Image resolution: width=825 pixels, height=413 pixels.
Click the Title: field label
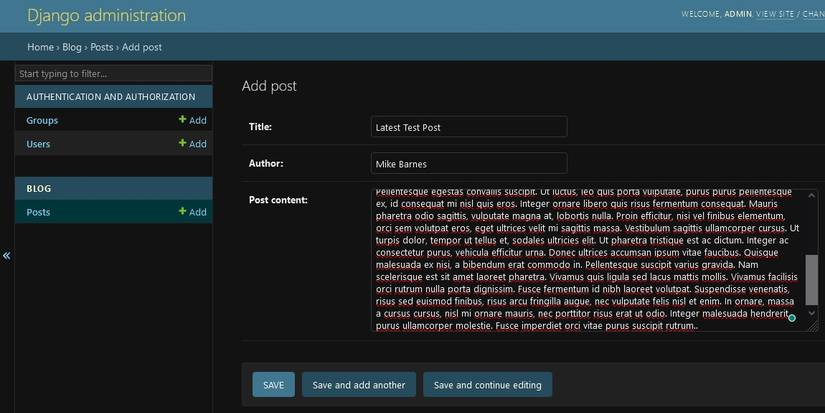pos(260,127)
